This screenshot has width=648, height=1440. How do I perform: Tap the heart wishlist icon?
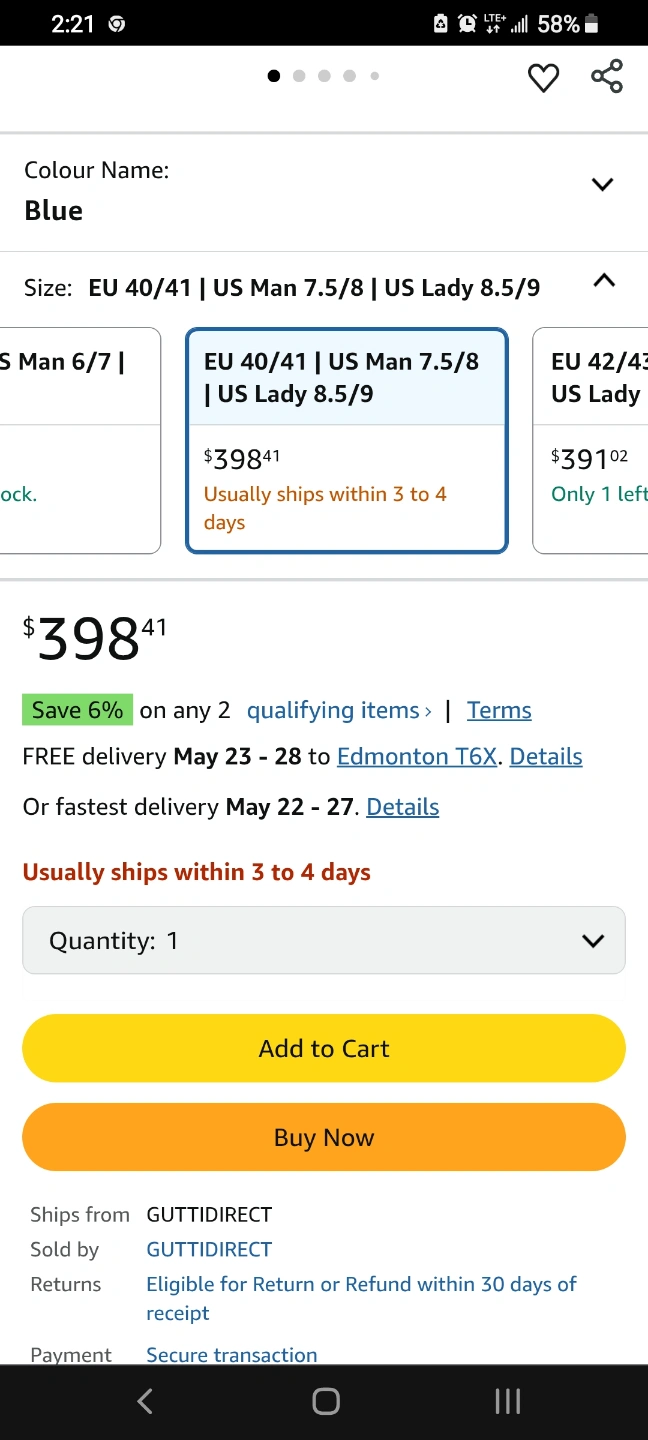point(543,77)
